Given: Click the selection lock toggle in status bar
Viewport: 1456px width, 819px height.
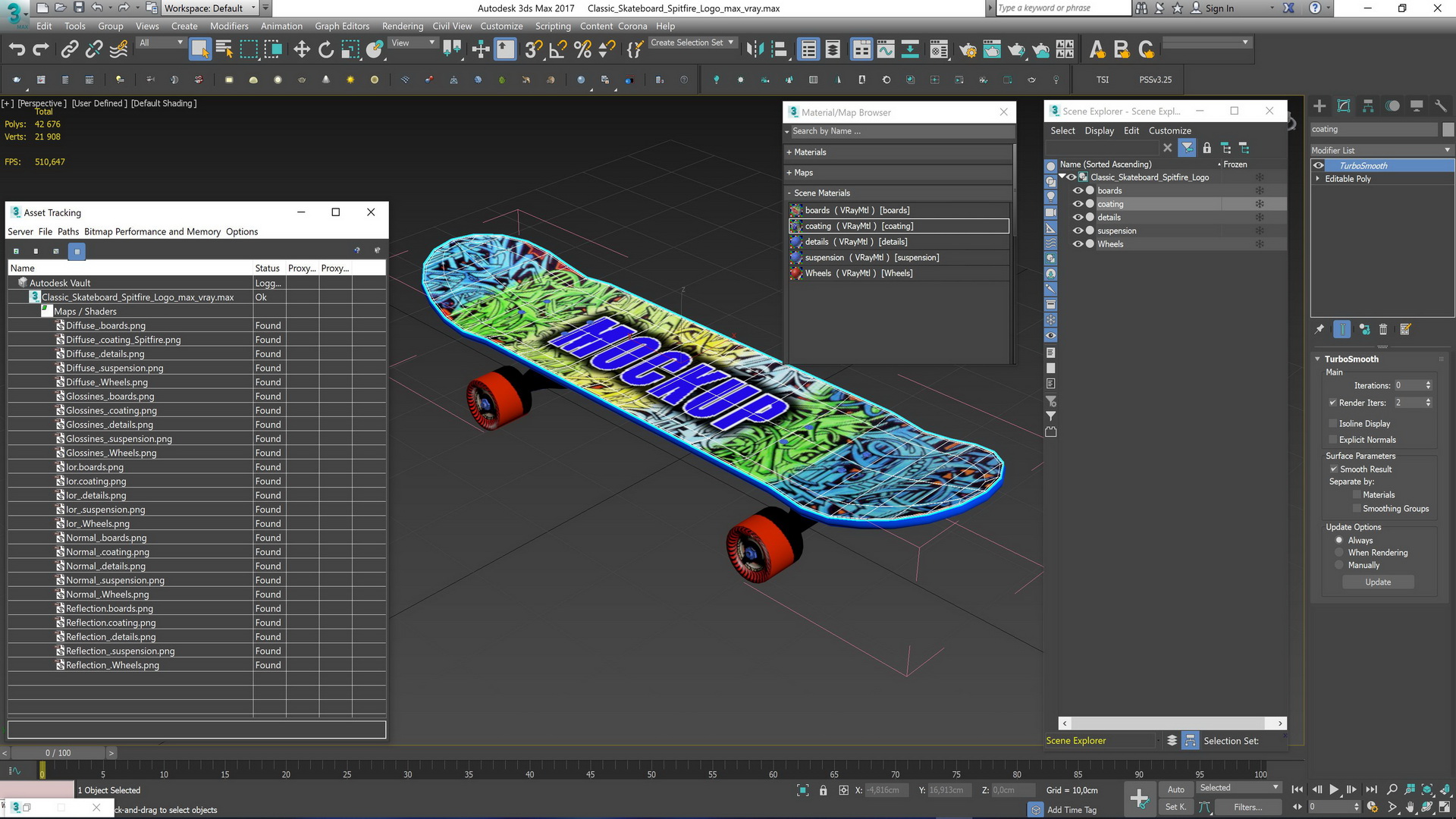Looking at the screenshot, I should pos(823,790).
